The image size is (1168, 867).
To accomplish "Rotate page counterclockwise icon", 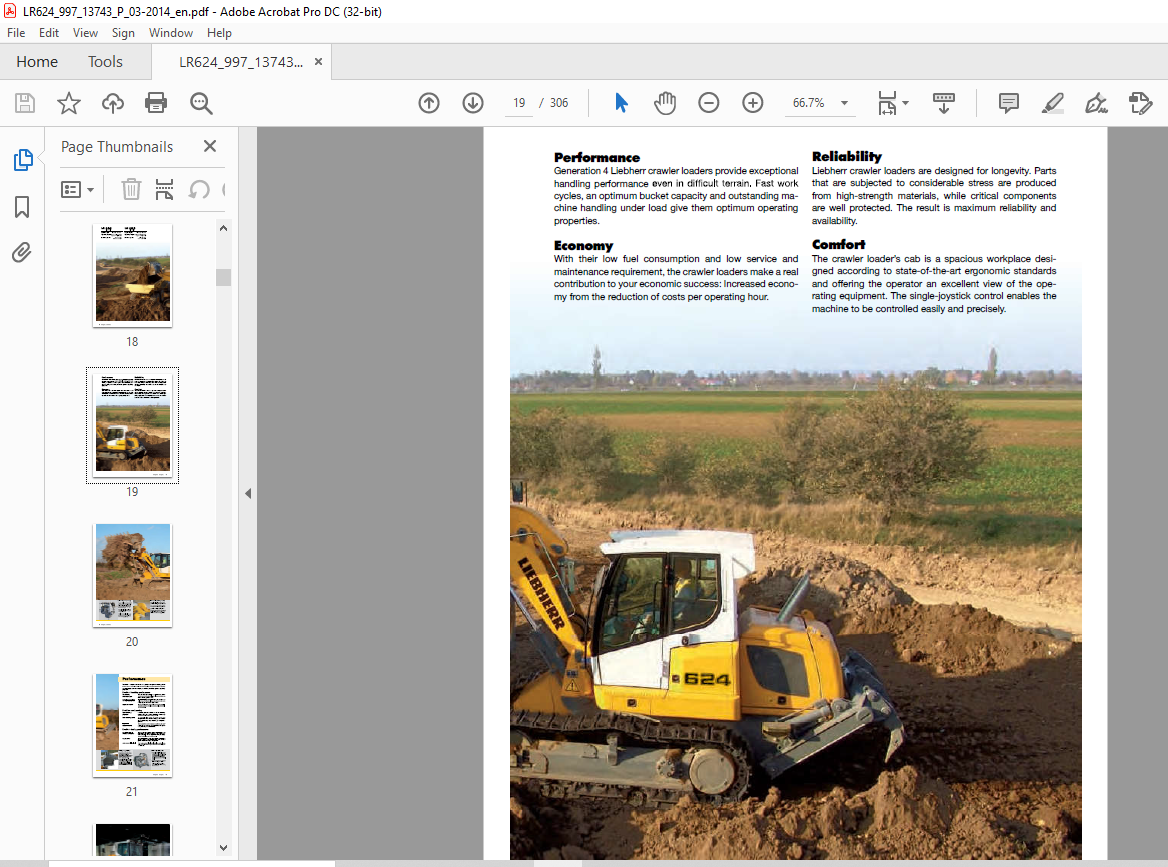I will tap(199, 189).
